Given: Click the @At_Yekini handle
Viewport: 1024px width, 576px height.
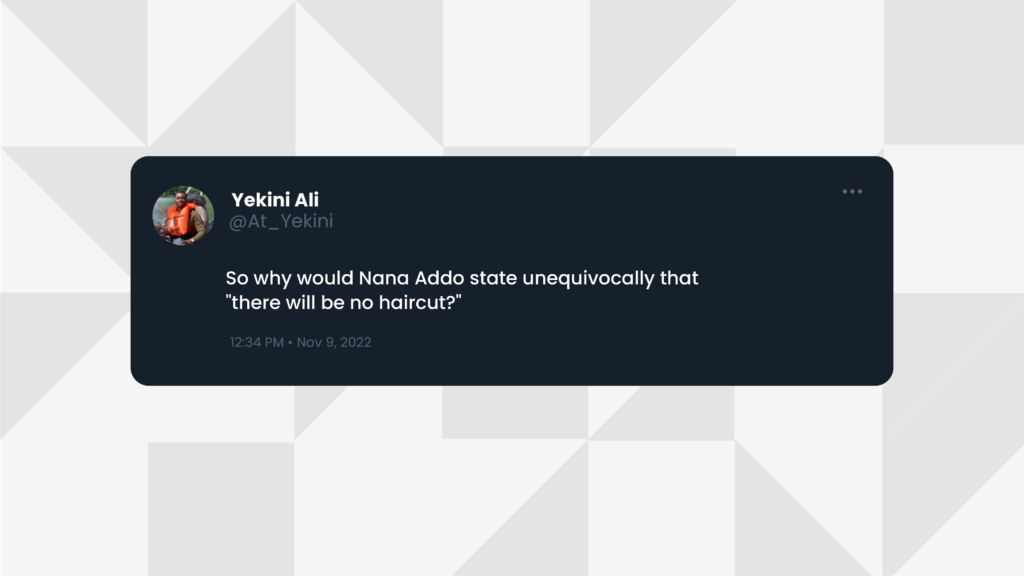Looking at the screenshot, I should point(281,221).
